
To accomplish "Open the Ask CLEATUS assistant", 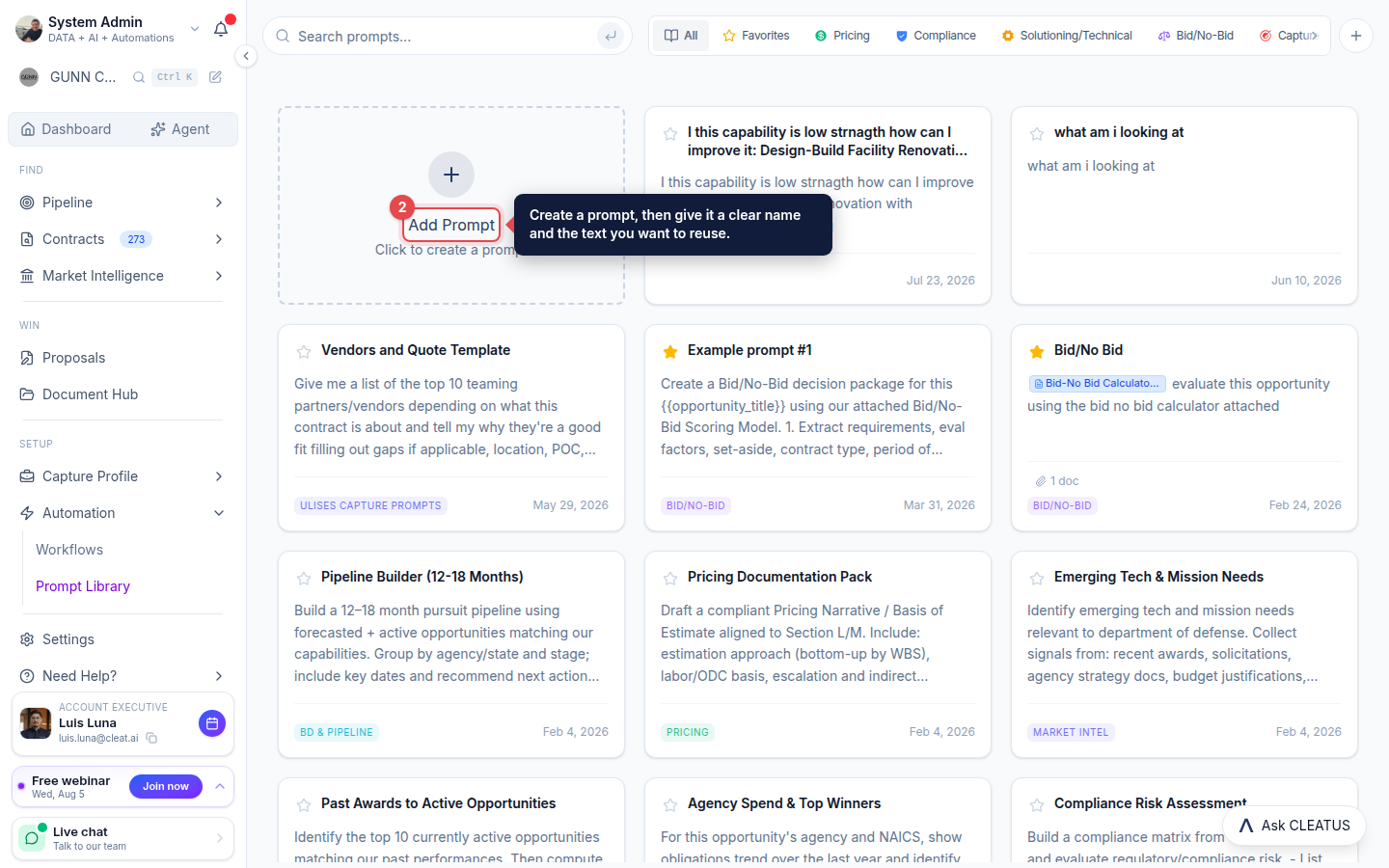I will [x=1294, y=826].
